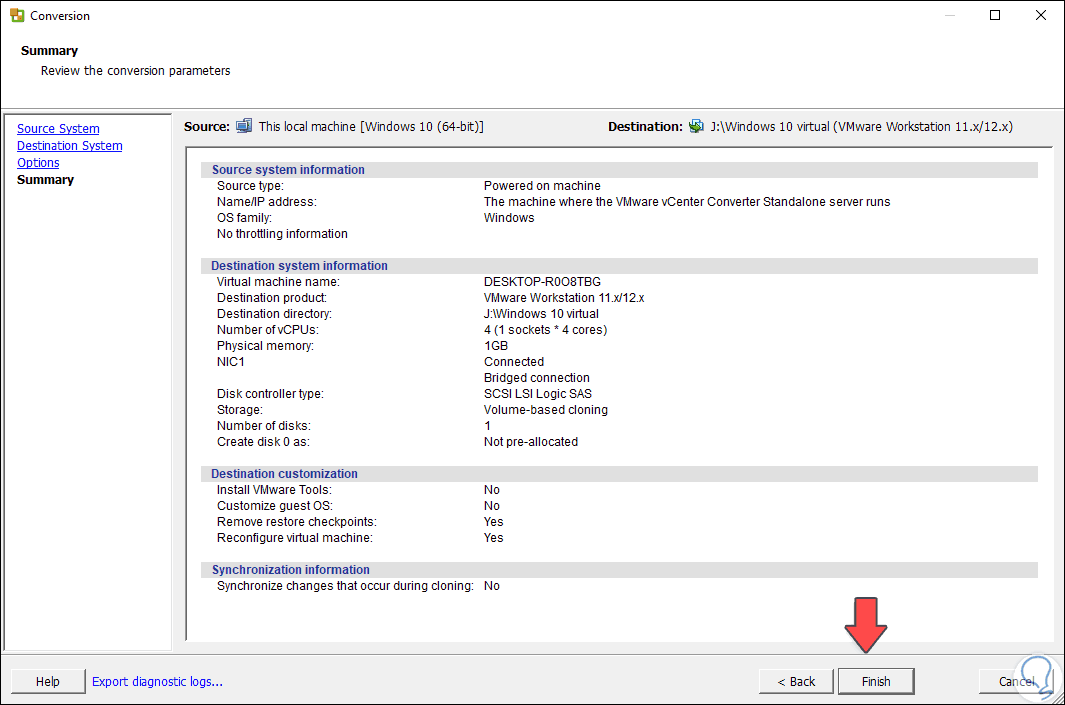Viewport: 1065px width, 705px height.
Task: Click the 'Customize guest OS:' label
Action: pos(274,506)
